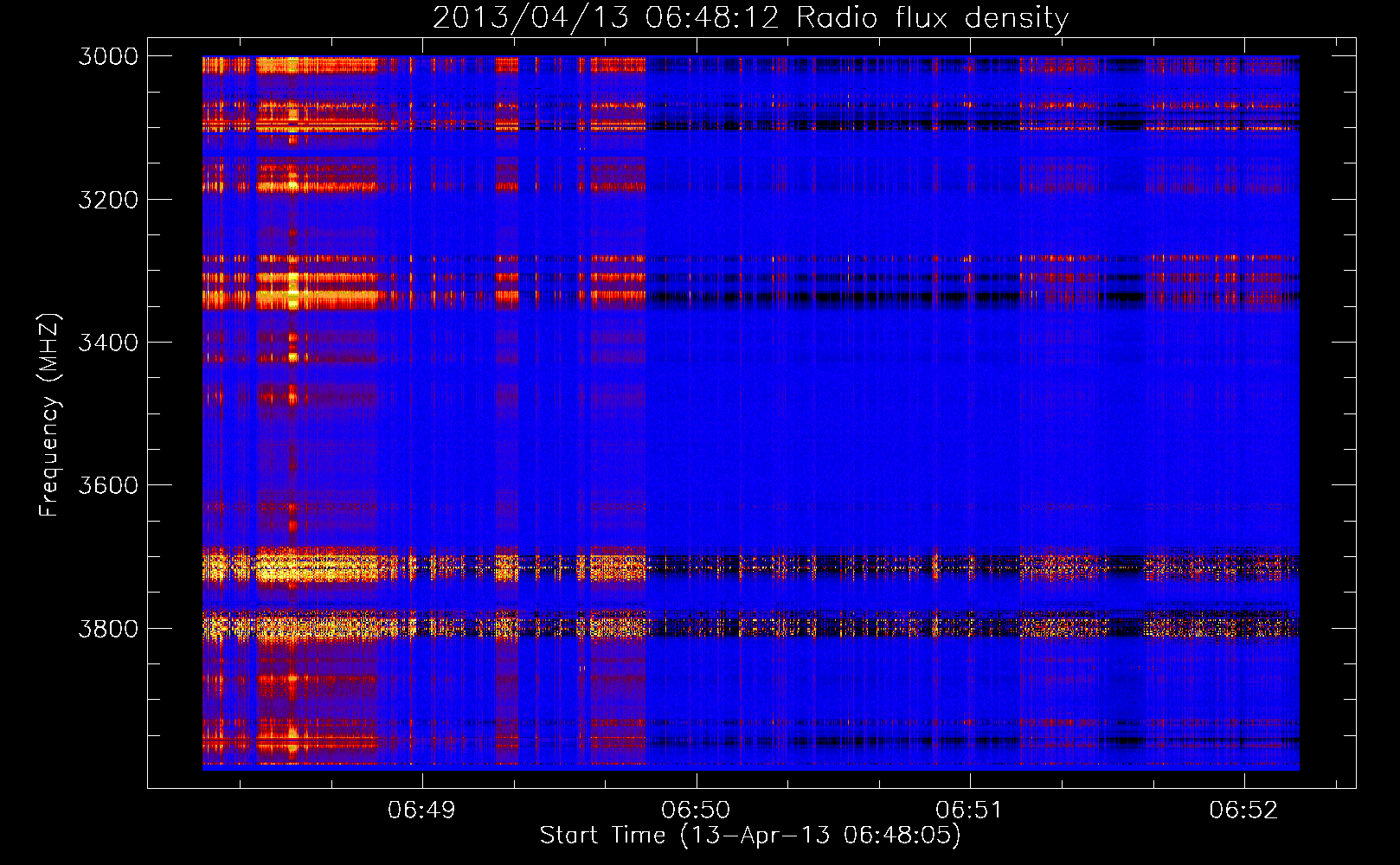Click the "3600" frequency axis label
Screen dimensions: 1400x865
108,485
